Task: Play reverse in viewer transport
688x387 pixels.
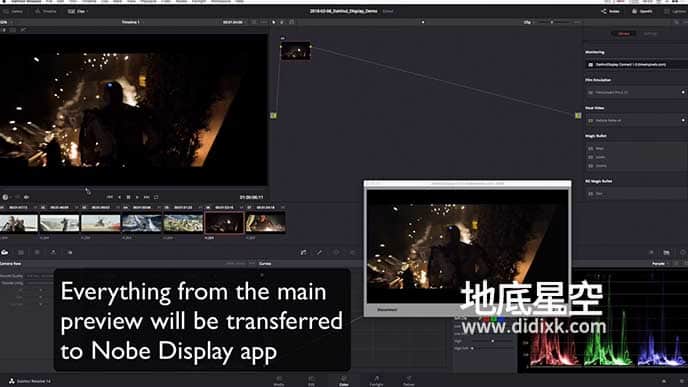Action: tap(119, 197)
